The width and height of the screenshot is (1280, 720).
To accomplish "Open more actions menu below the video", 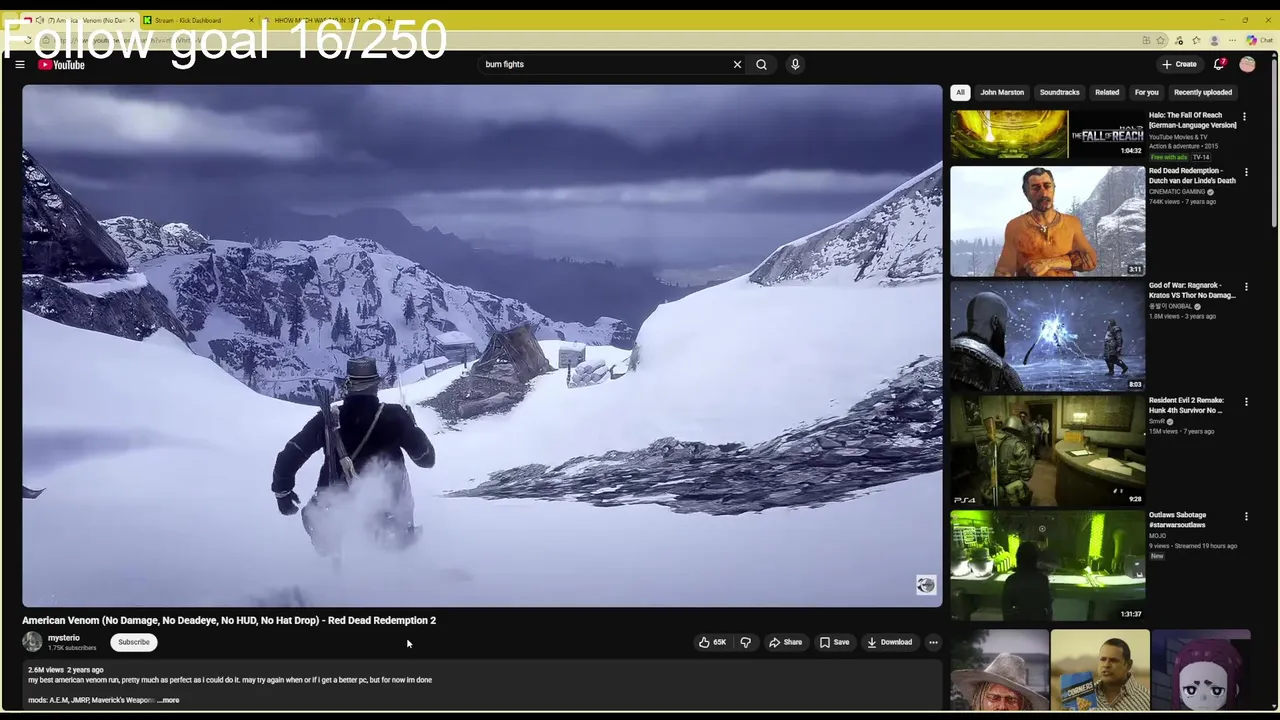I will (933, 642).
